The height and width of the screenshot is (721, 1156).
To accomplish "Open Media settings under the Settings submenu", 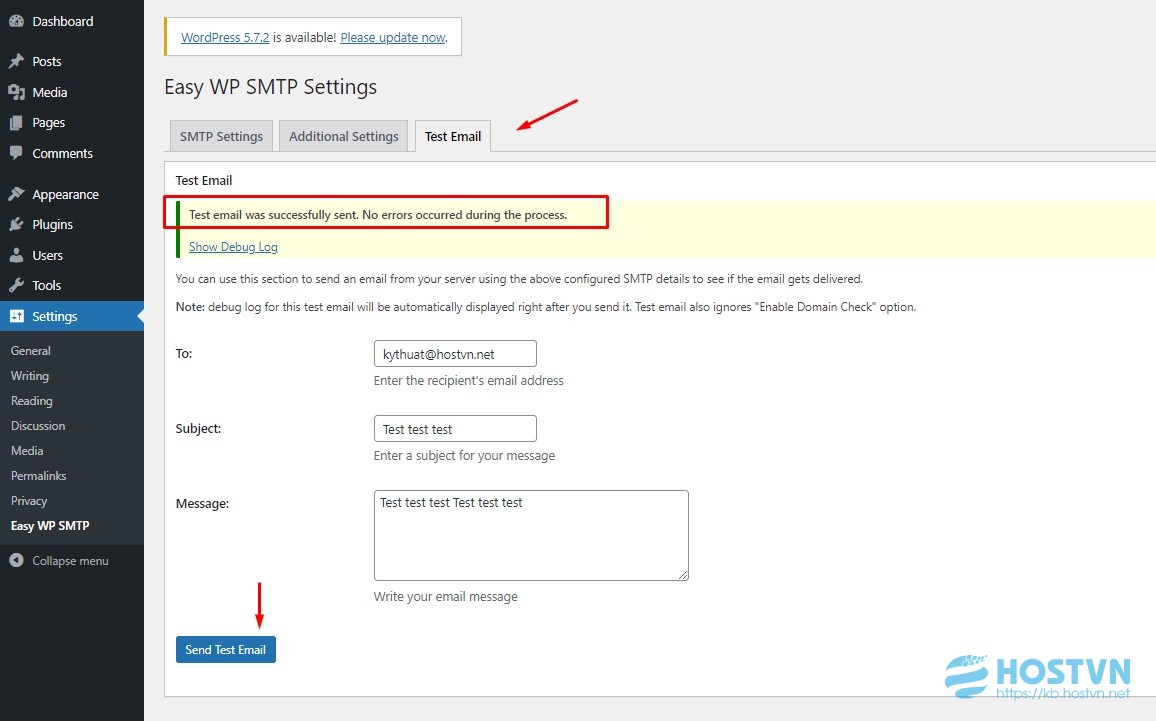I will (x=27, y=451).
